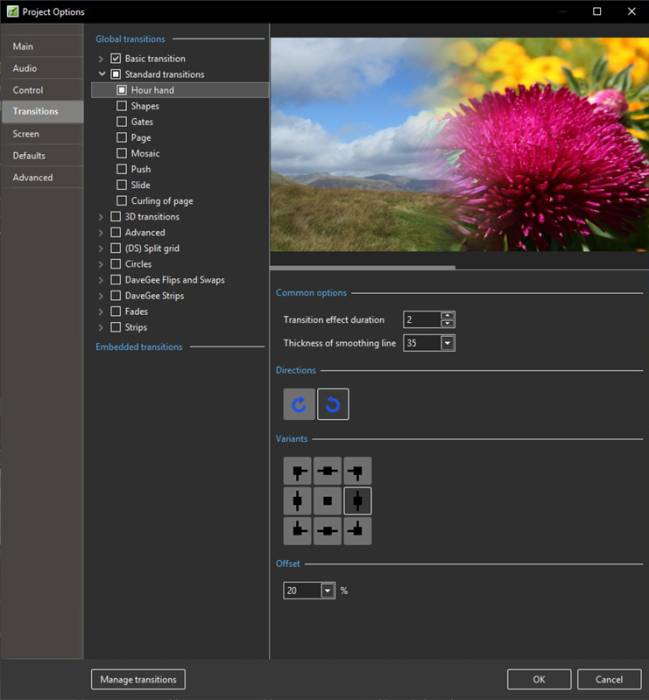Open the Thickness of smoothing line dropdown
This screenshot has width=649, height=700.
(x=448, y=343)
